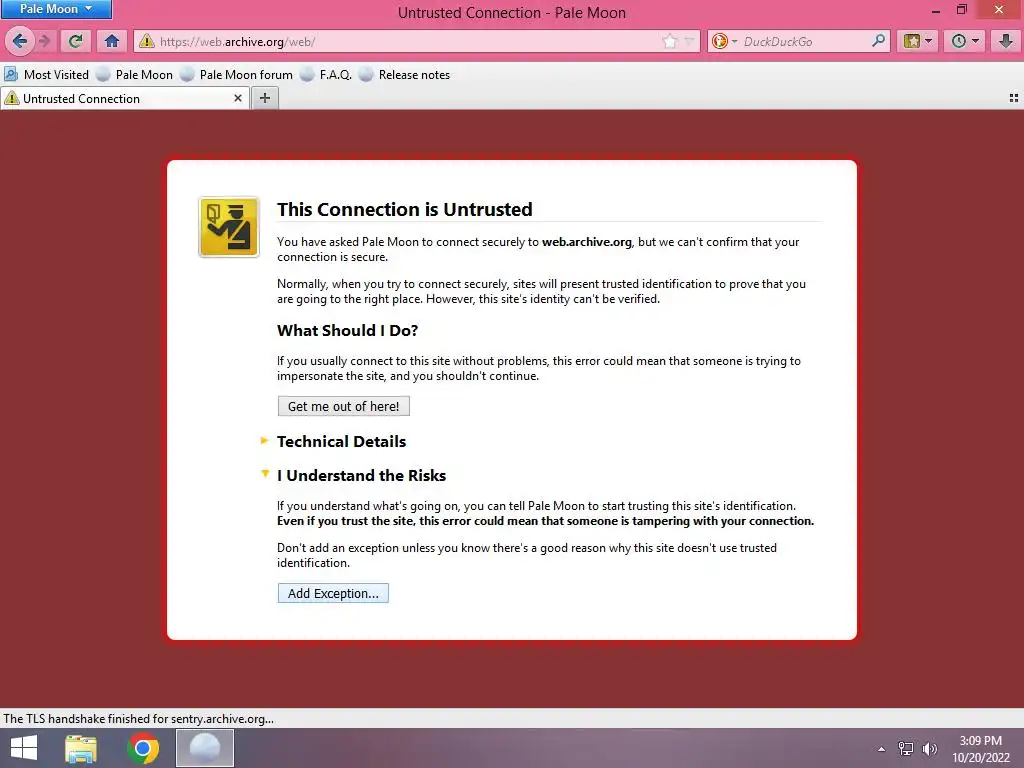The height and width of the screenshot is (768, 1024).
Task: Reload the current page
Action: (x=76, y=41)
